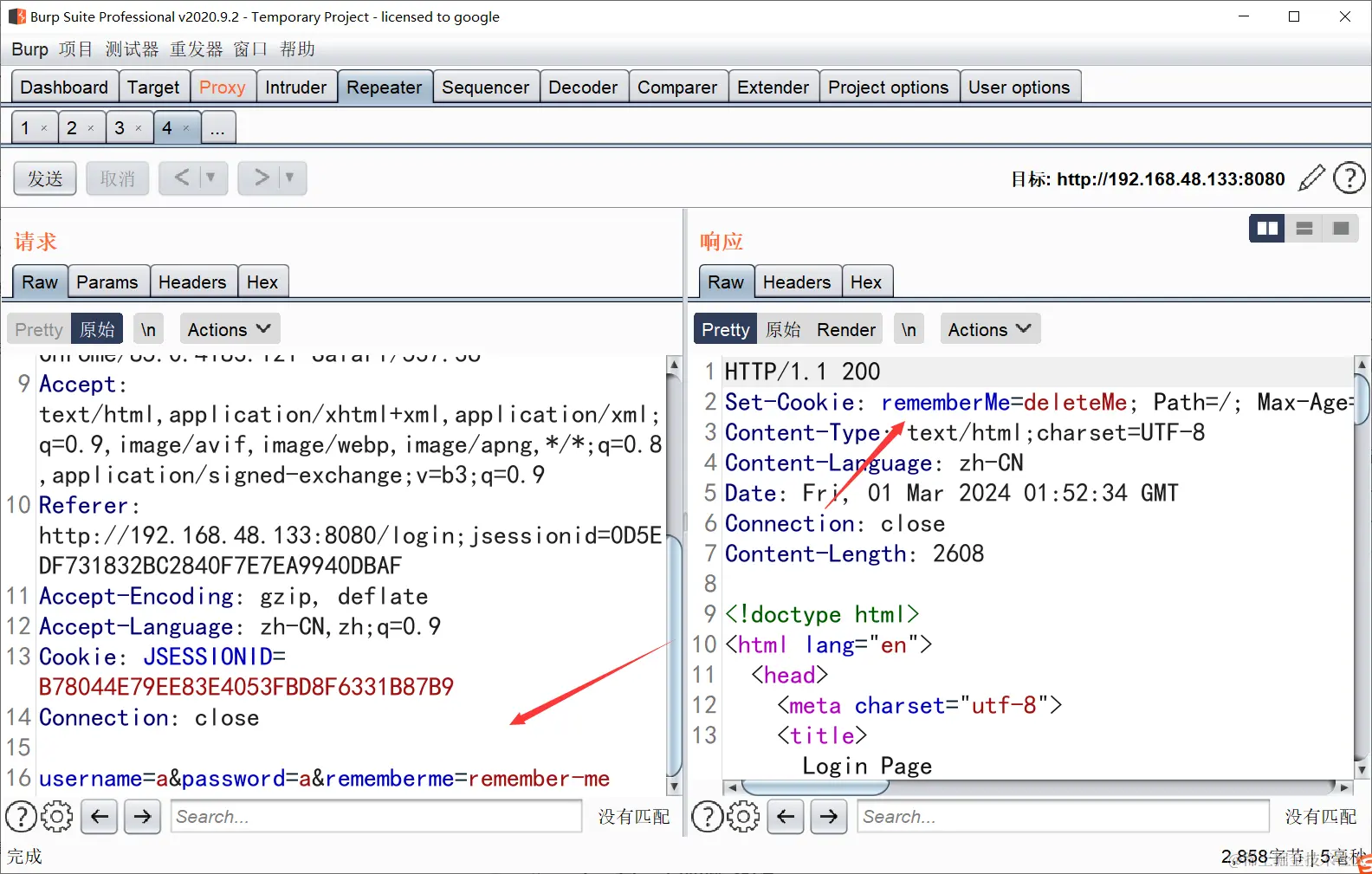Close Repeater tab 1
1372x874 pixels.
tap(44, 128)
